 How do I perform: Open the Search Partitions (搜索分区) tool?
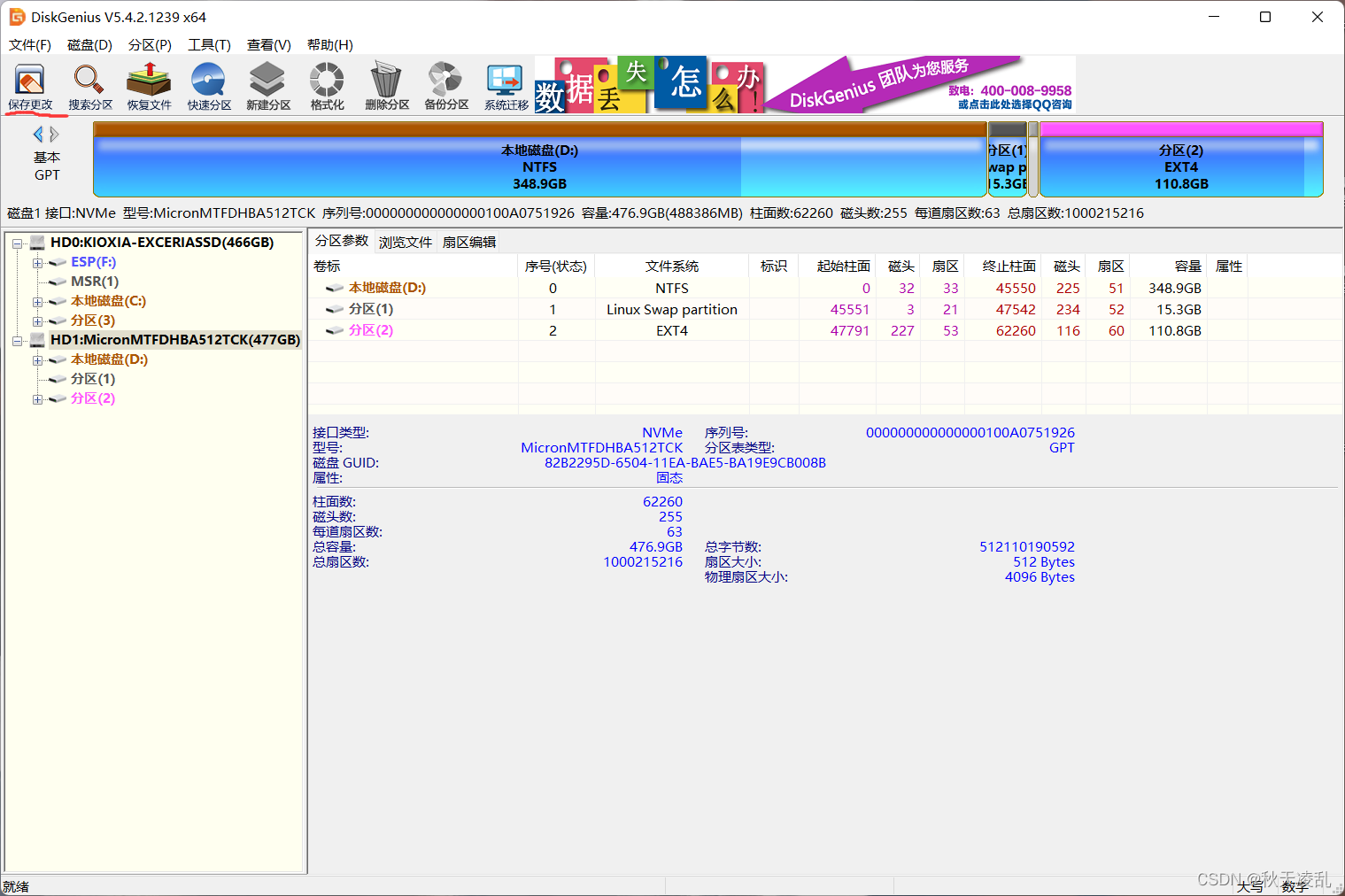(90, 87)
